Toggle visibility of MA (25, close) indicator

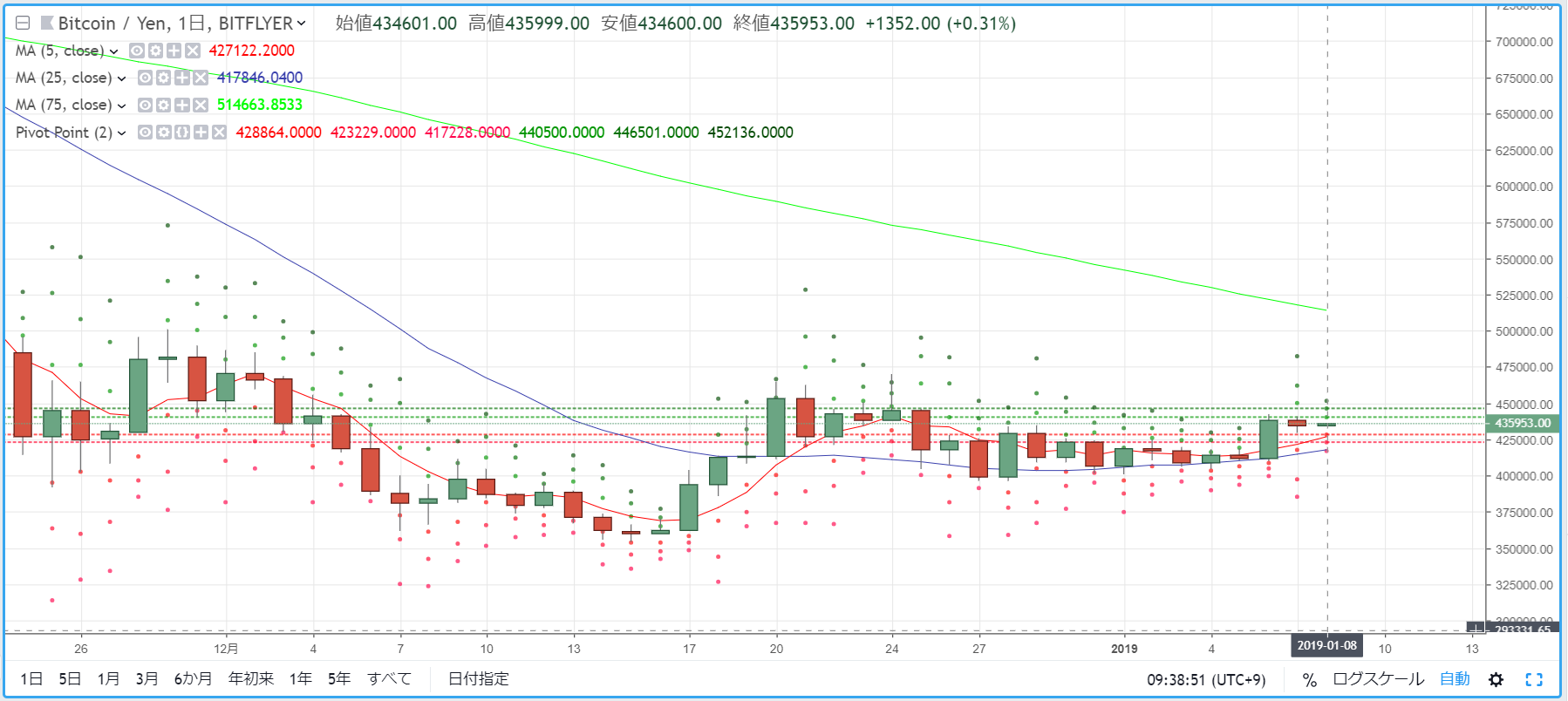click(146, 78)
